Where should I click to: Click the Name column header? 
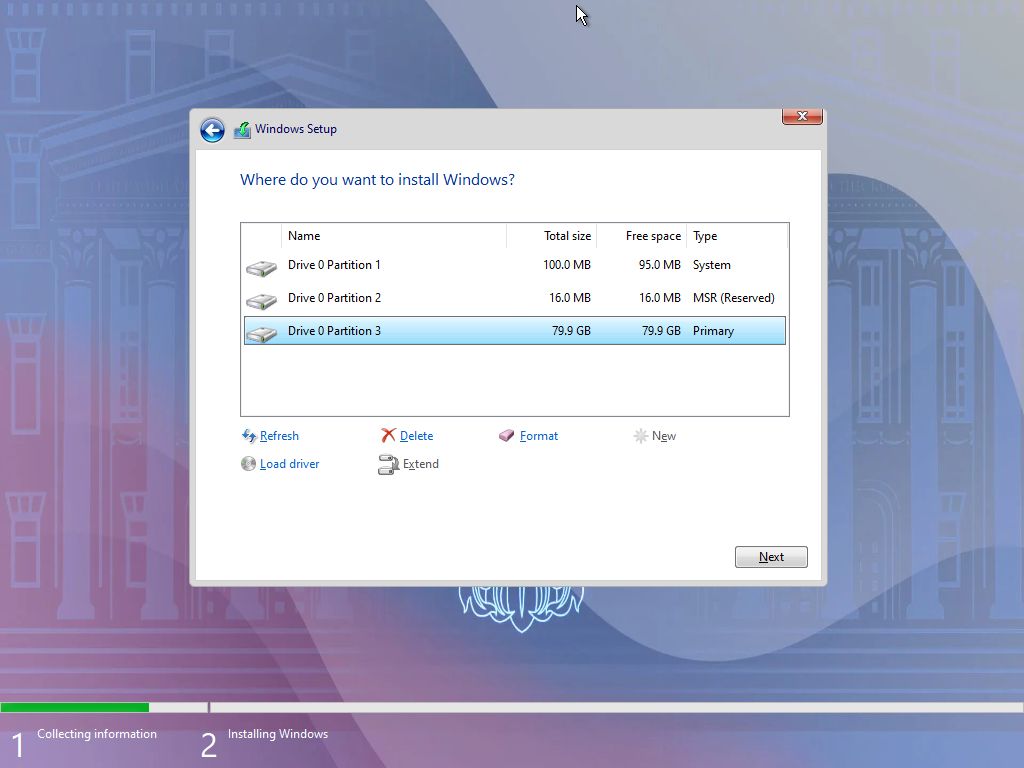tap(394, 236)
